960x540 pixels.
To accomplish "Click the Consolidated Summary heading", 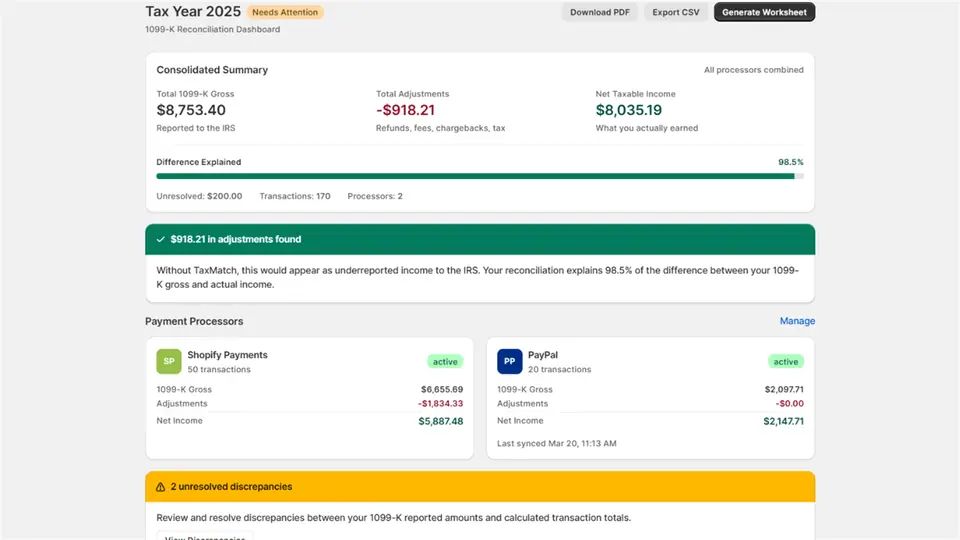I will pos(212,70).
